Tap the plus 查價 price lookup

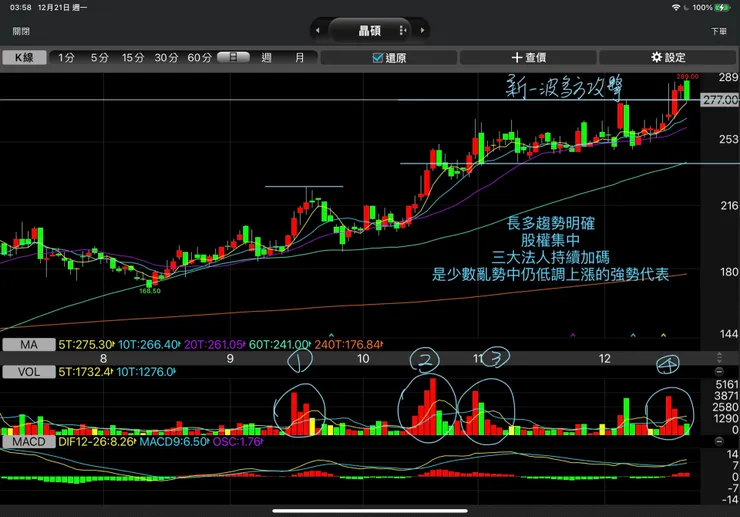coord(528,58)
